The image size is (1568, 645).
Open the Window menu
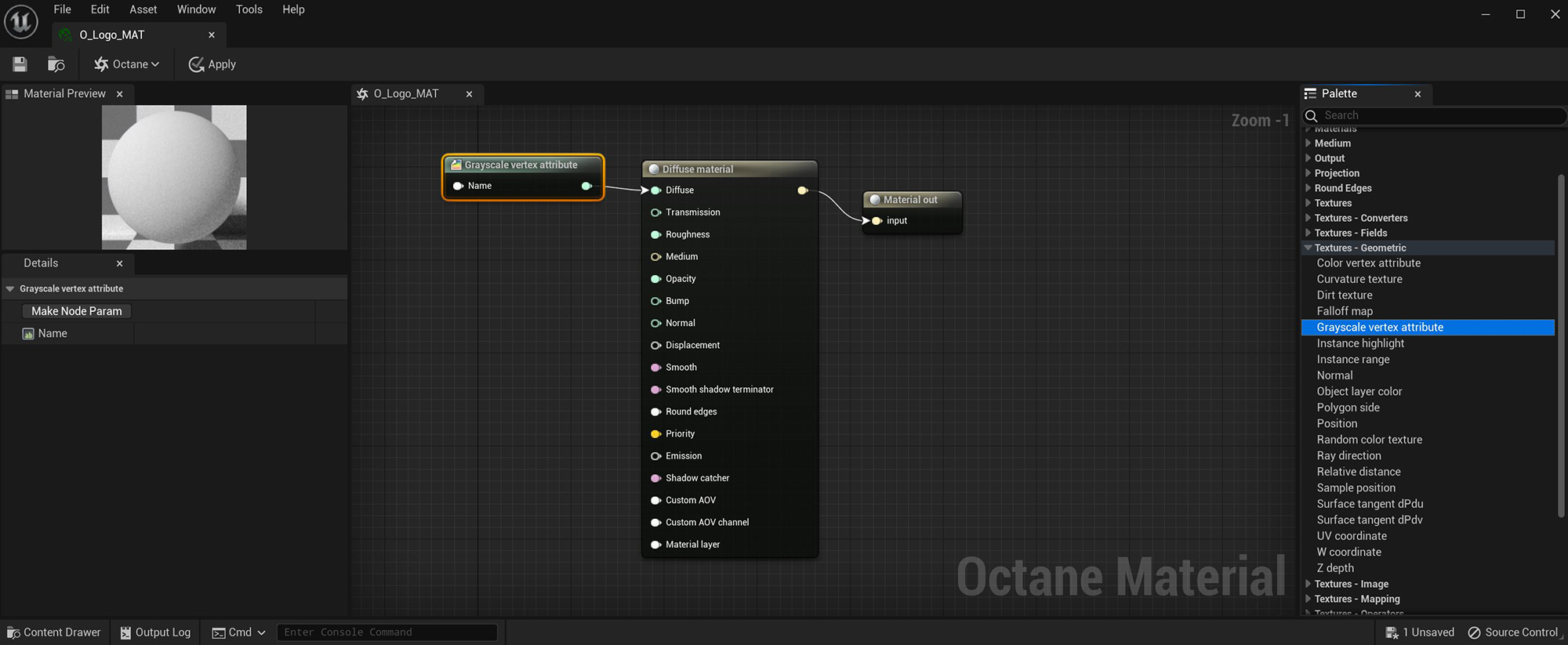(x=196, y=9)
